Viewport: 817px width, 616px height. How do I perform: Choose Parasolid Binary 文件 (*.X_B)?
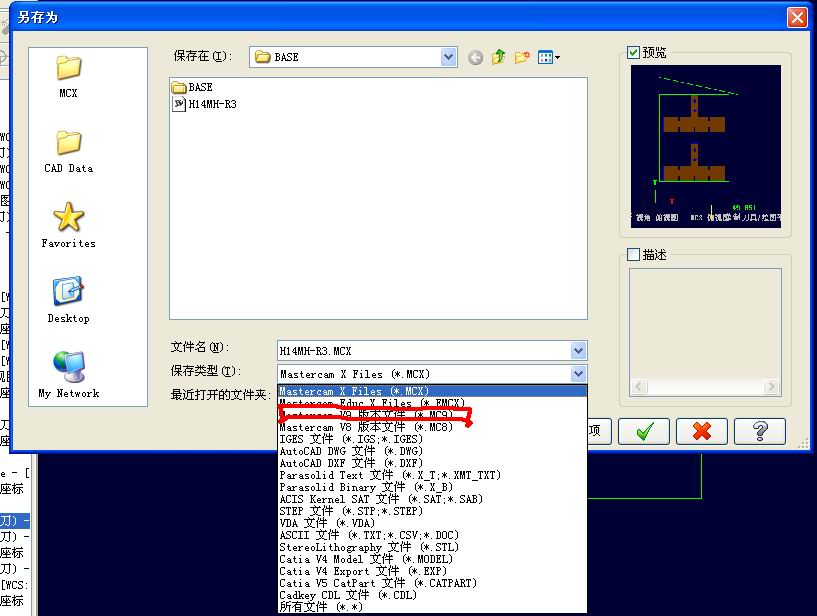pyautogui.click(x=432, y=487)
